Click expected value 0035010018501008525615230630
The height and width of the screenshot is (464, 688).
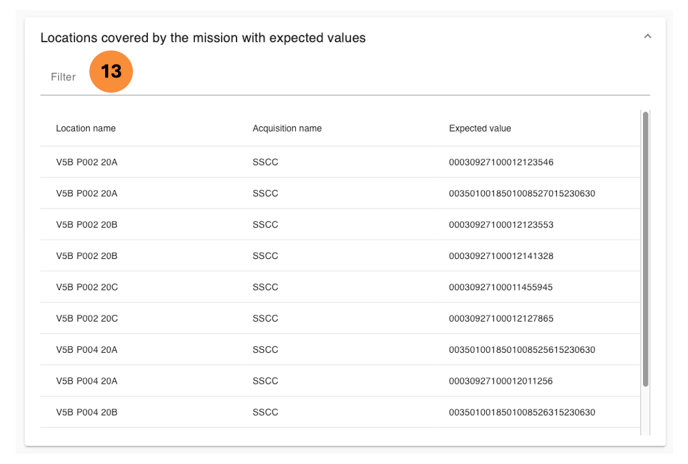pos(522,350)
